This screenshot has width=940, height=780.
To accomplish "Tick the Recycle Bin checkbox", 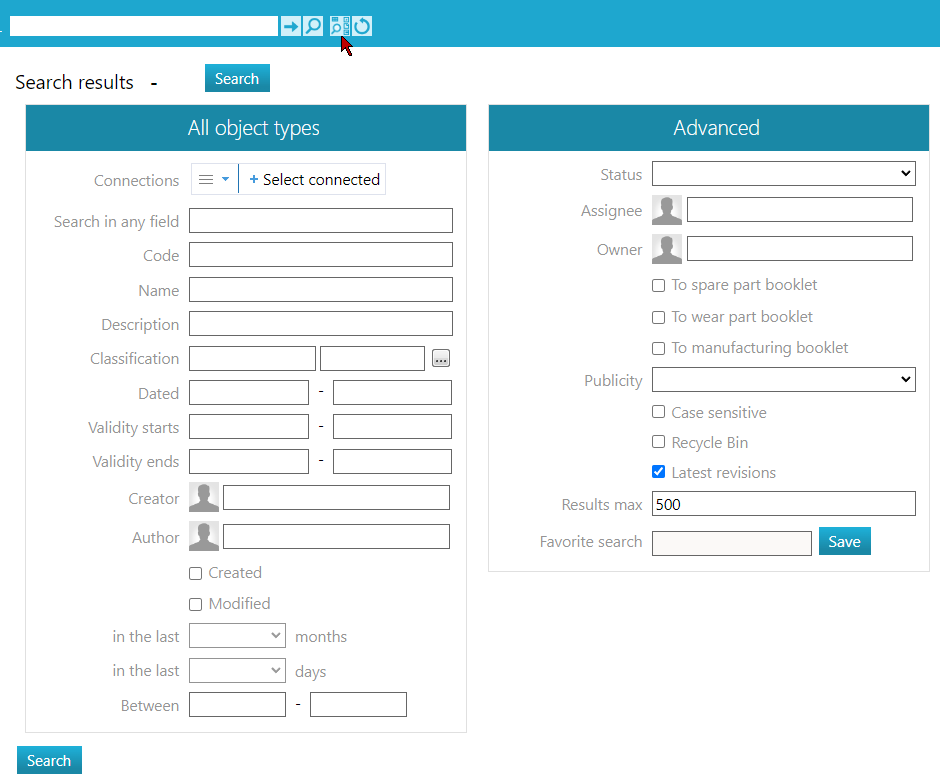I will 658,442.
